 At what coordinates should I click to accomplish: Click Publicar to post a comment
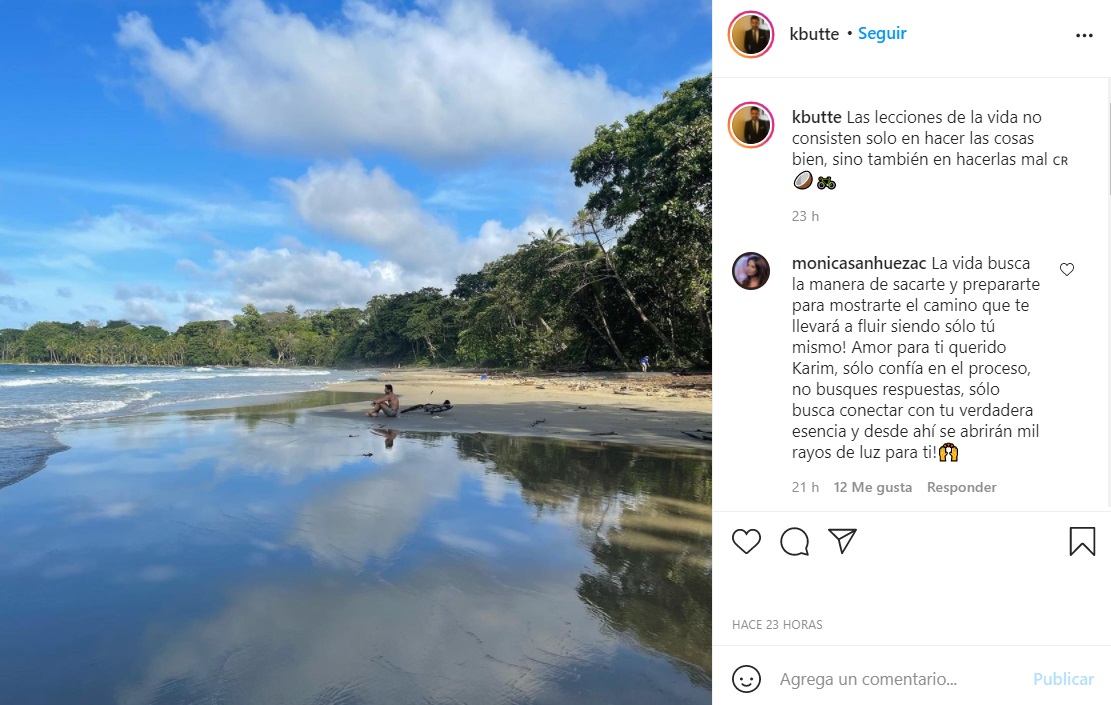click(x=1063, y=679)
